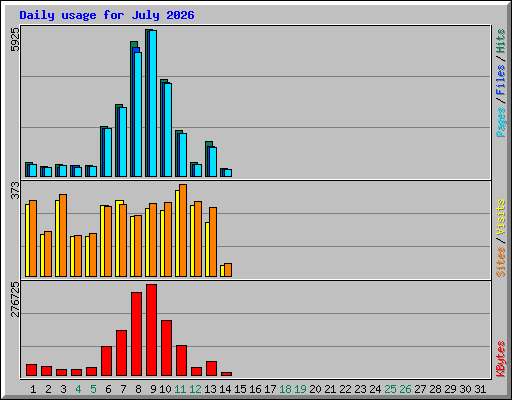
Task: Click the day 7 pages bar
Action: (x=123, y=142)
